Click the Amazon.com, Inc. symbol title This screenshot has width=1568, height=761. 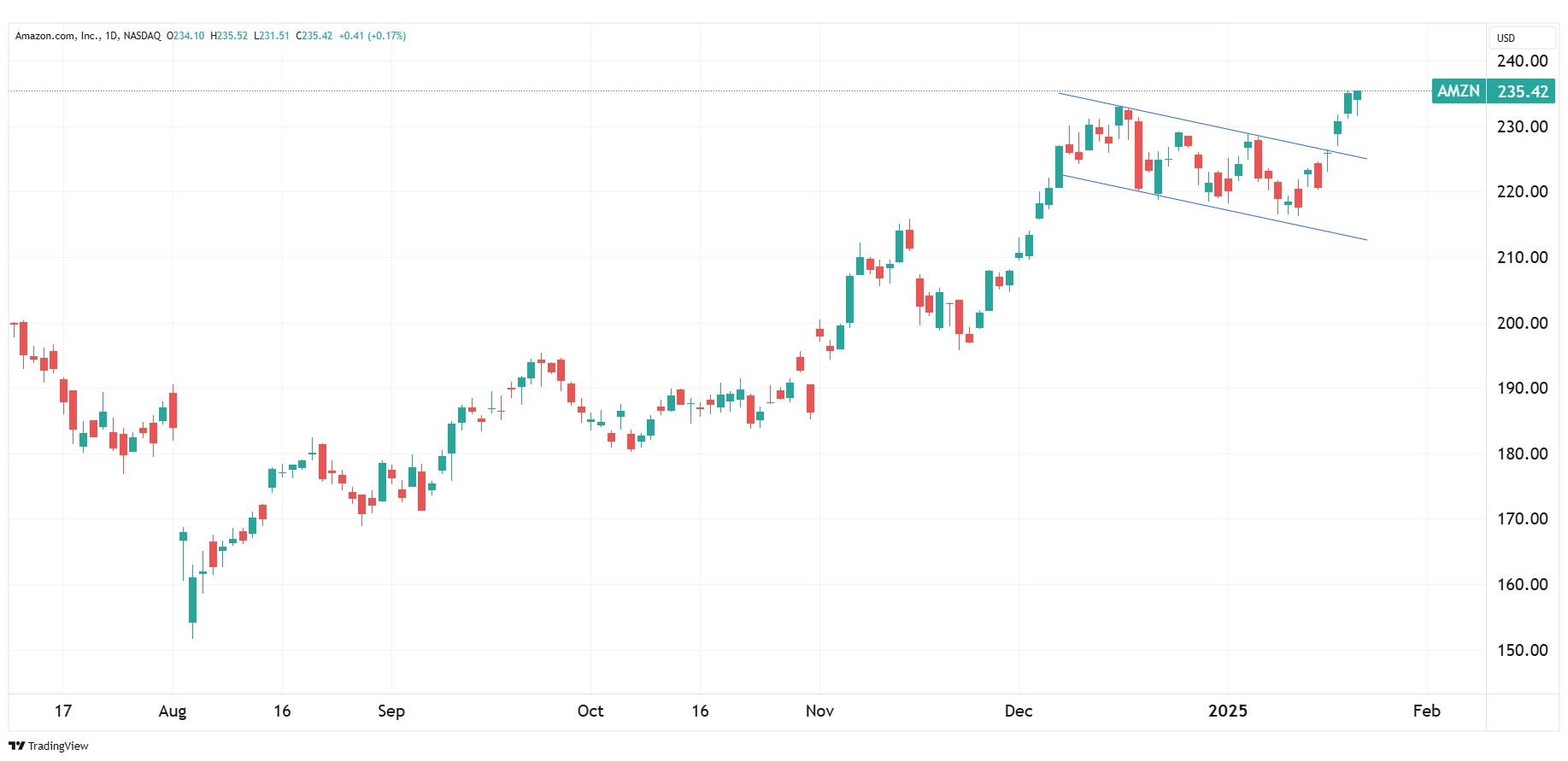point(56,36)
